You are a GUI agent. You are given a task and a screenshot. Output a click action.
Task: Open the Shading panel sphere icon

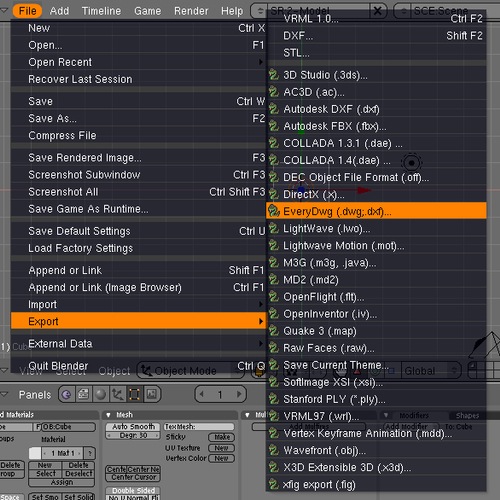click(x=100, y=395)
